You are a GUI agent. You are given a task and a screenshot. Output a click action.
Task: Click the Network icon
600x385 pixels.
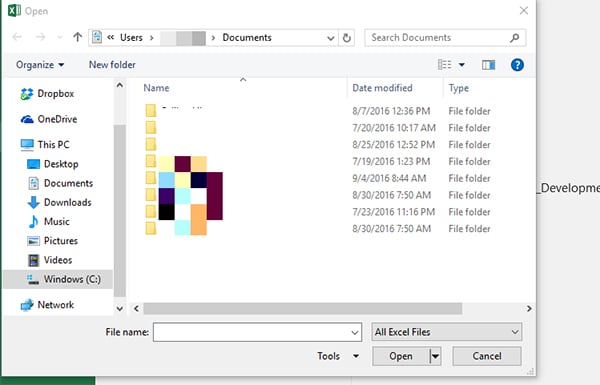27,305
